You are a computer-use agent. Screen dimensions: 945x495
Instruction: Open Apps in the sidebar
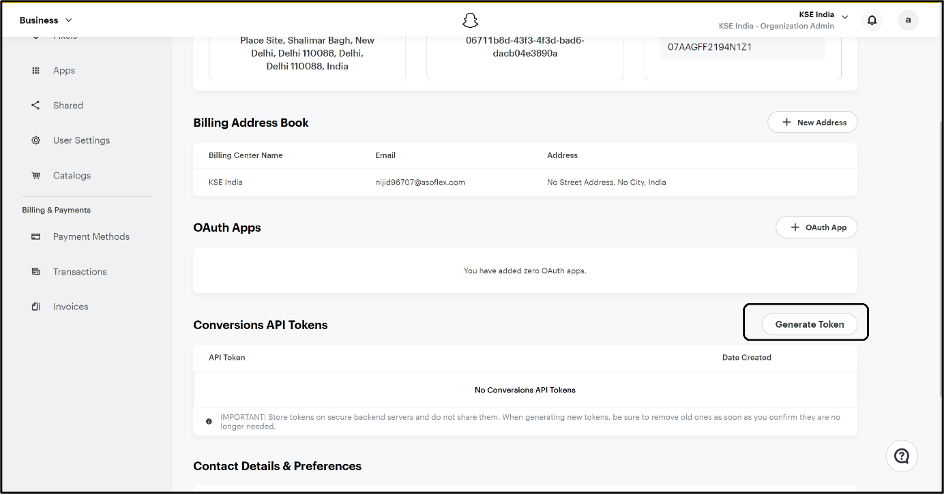coord(64,71)
